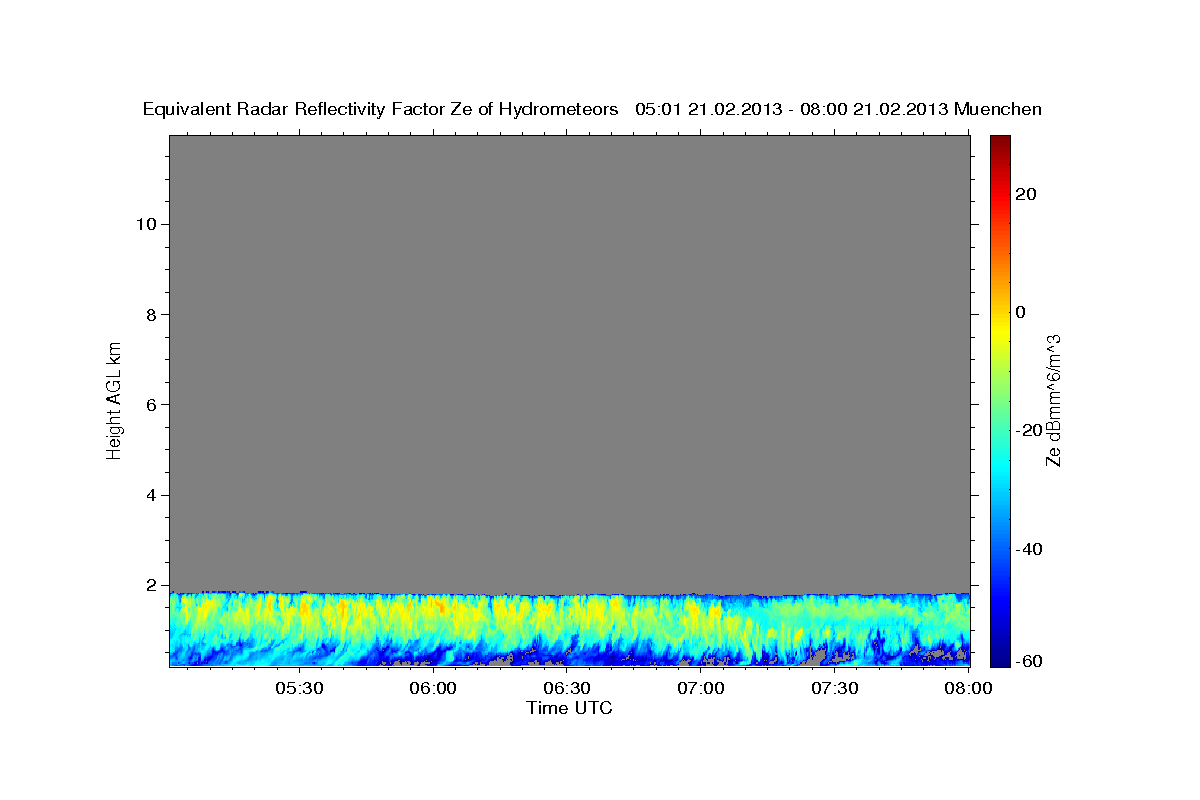
Task: Click the 05:30 time tick label
Action: [x=300, y=688]
